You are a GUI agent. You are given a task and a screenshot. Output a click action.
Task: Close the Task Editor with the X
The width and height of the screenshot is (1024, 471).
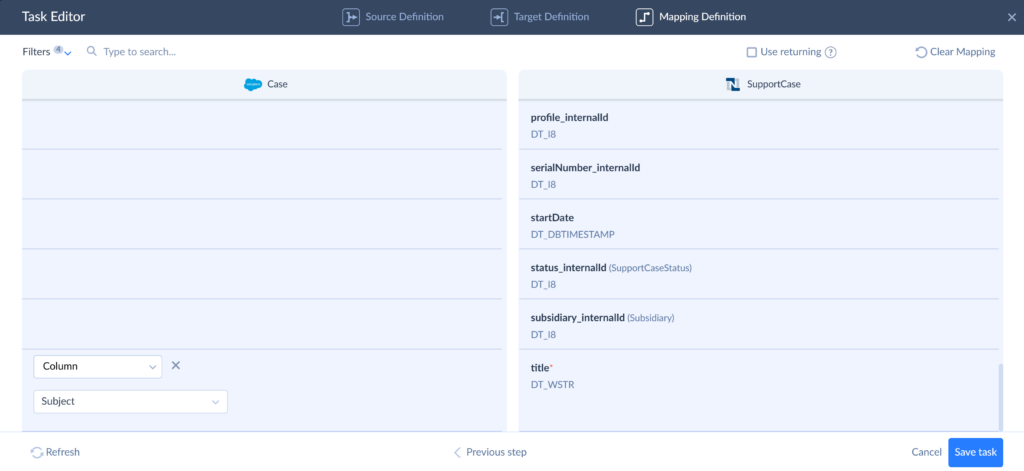(1012, 18)
